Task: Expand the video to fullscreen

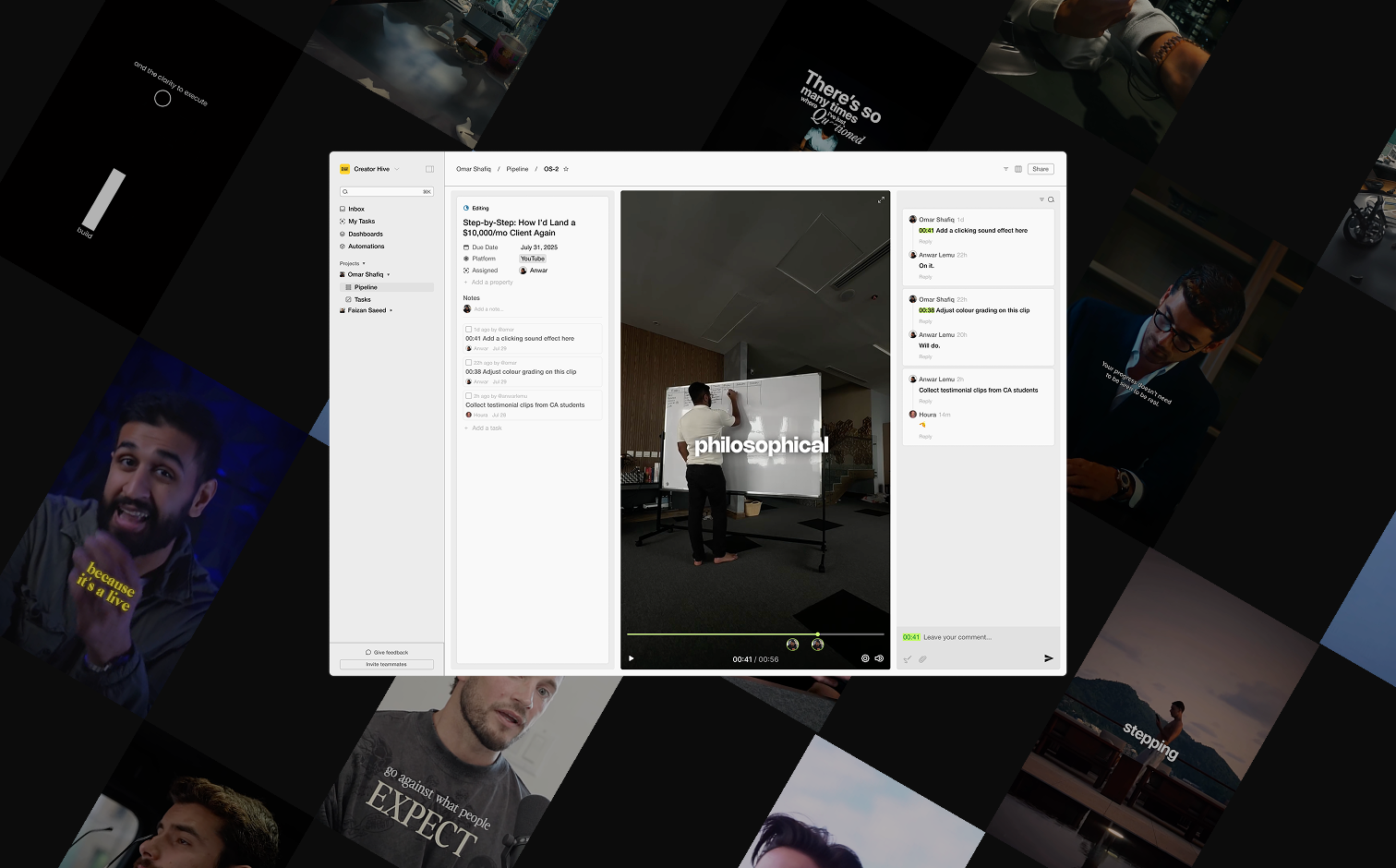Action: click(x=881, y=200)
